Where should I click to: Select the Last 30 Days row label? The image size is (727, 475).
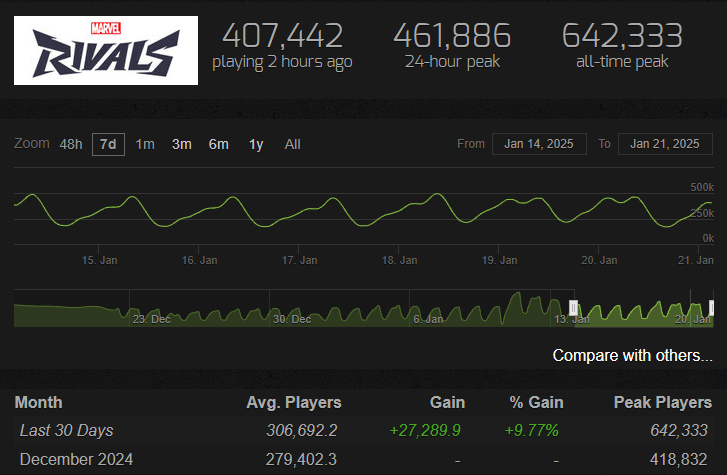point(66,430)
